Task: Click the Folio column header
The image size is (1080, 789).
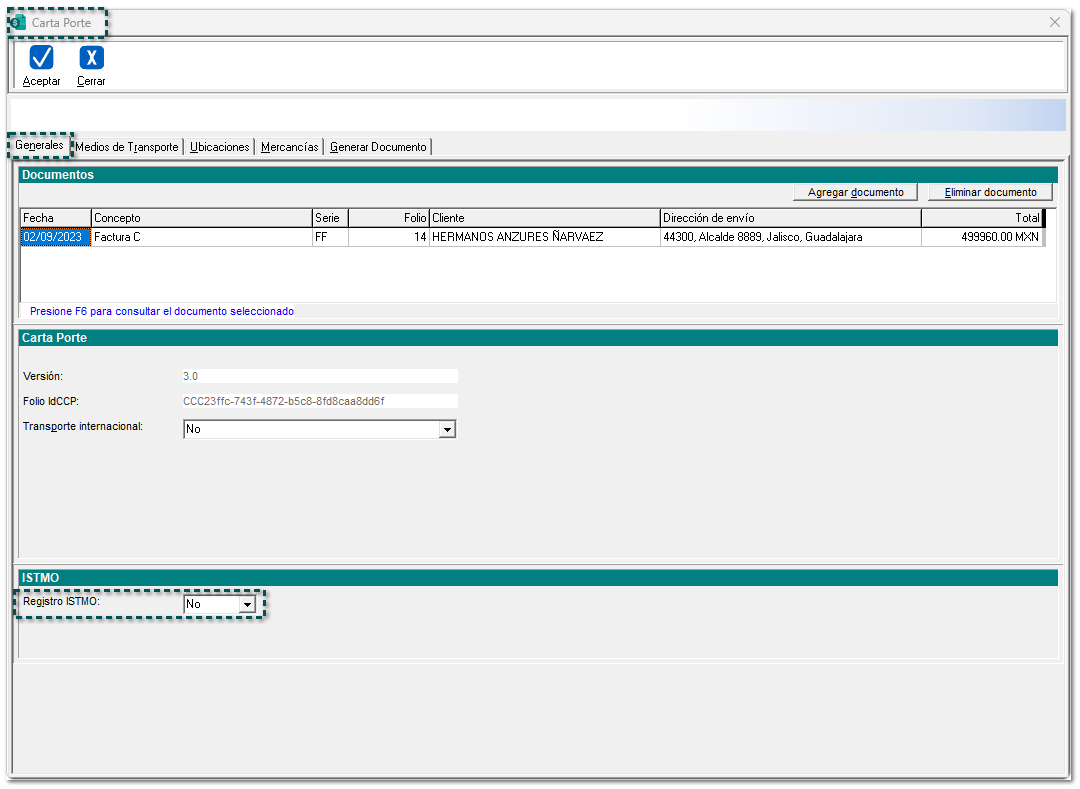Action: click(389, 218)
